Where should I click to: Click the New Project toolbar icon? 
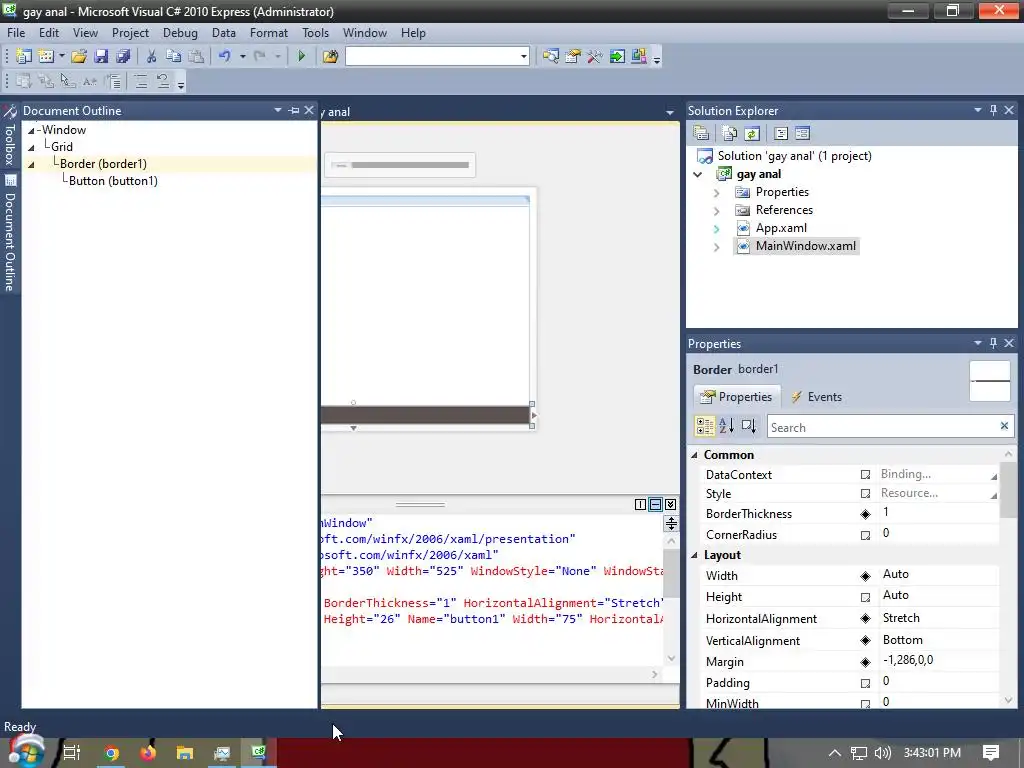[24, 57]
